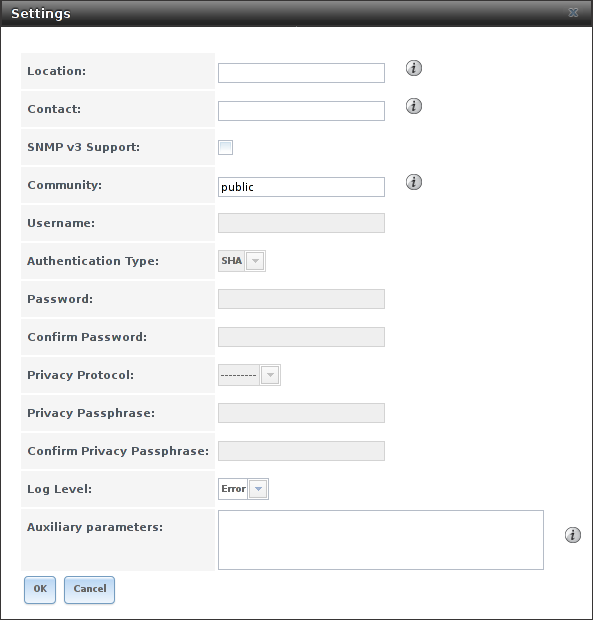Click inside Auxiliary parameters text area
Viewport: 593px width, 620px height.
click(x=381, y=540)
